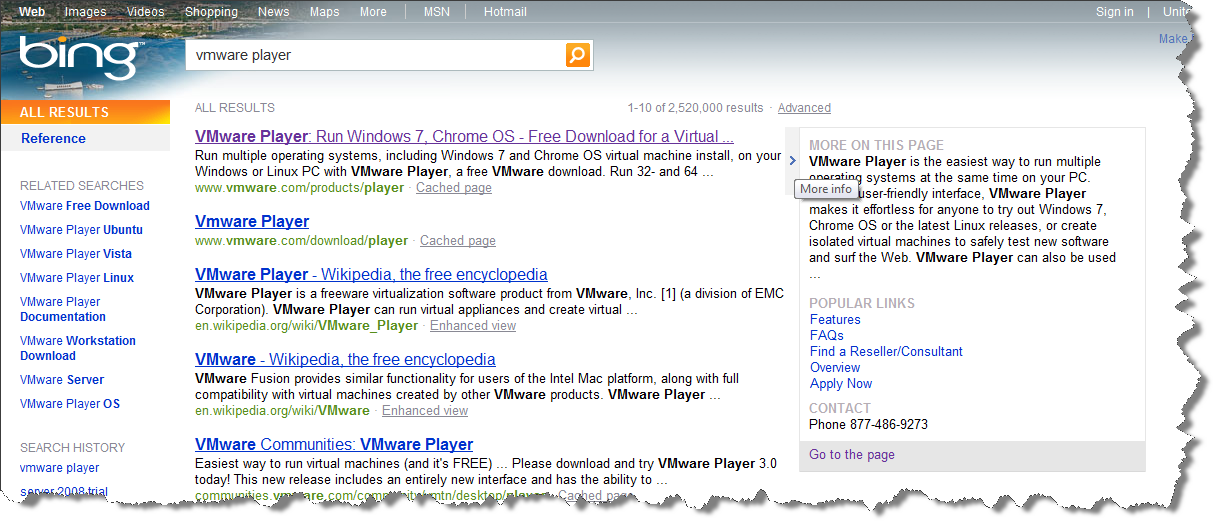Open Enhanced view for wiki/VMware_Player
The width and height of the screenshot is (1213, 521).
[x=473, y=326]
